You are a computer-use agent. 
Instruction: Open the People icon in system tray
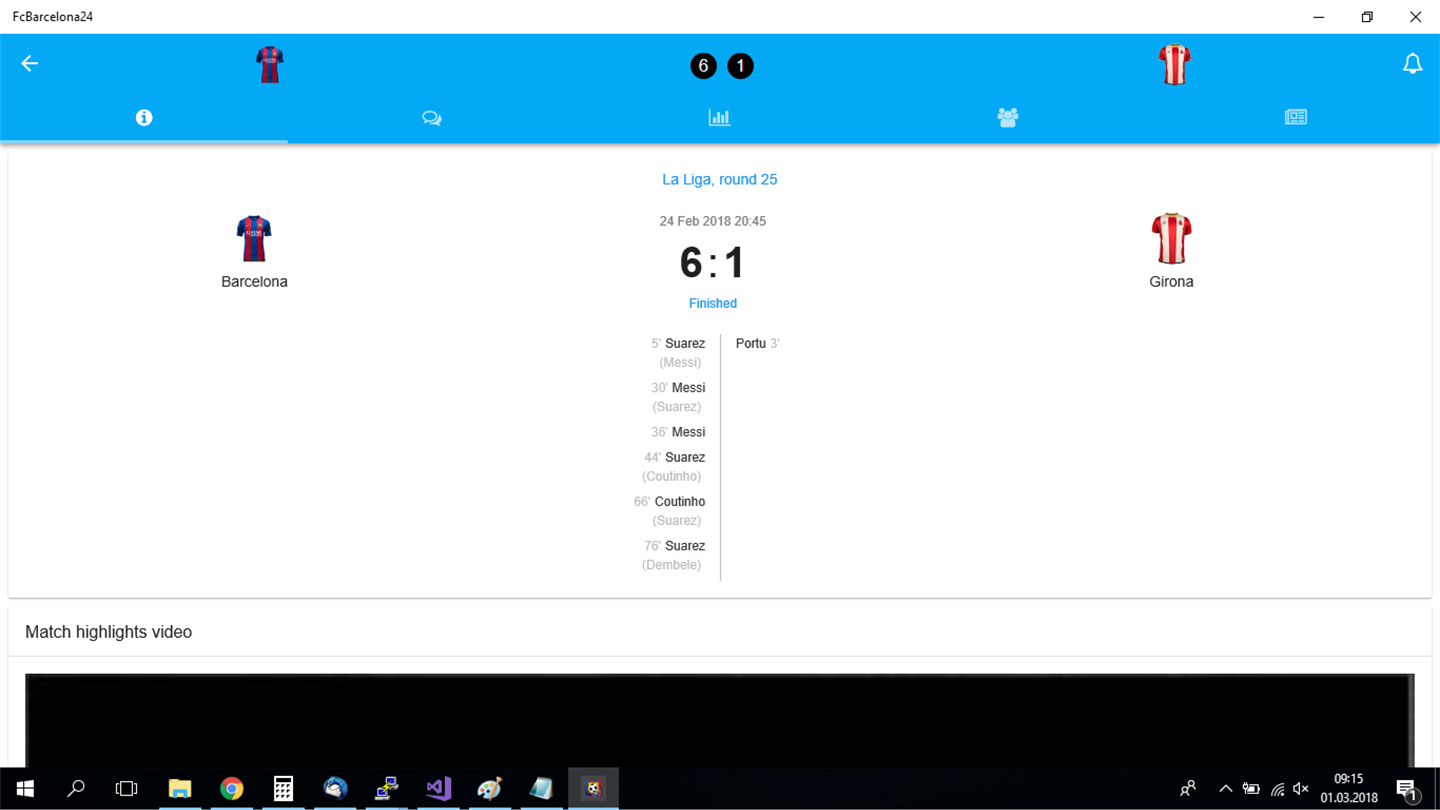1188,789
